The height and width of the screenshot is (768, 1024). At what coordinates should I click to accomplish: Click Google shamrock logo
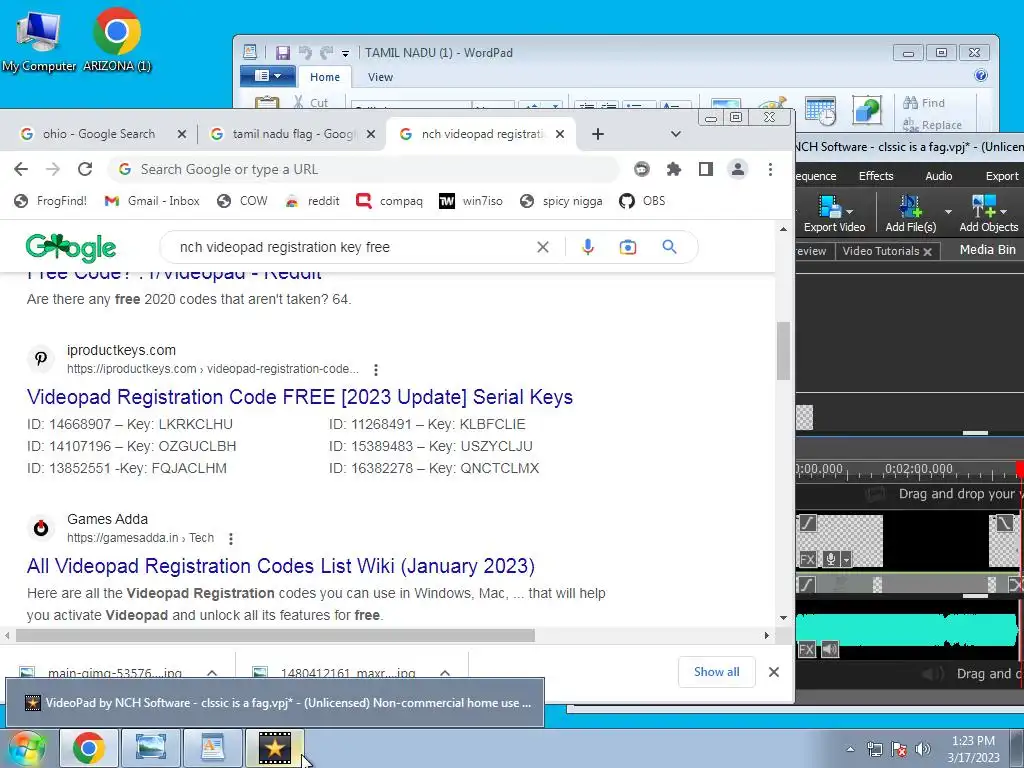pyautogui.click(x=71, y=247)
